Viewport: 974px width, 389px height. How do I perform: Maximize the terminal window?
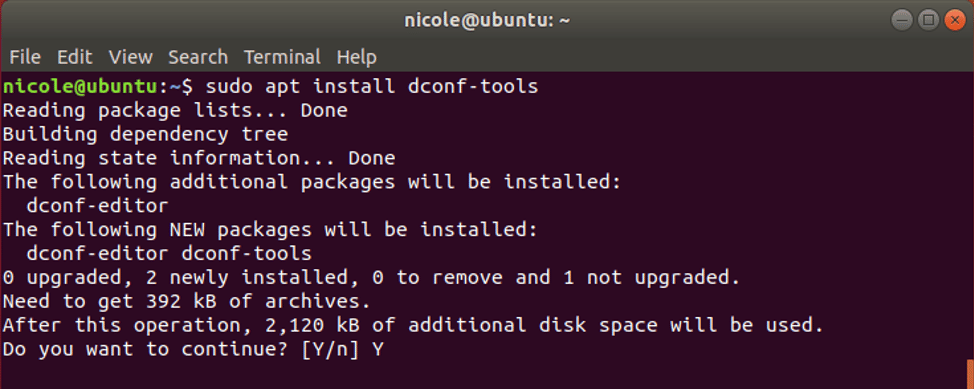(x=928, y=21)
